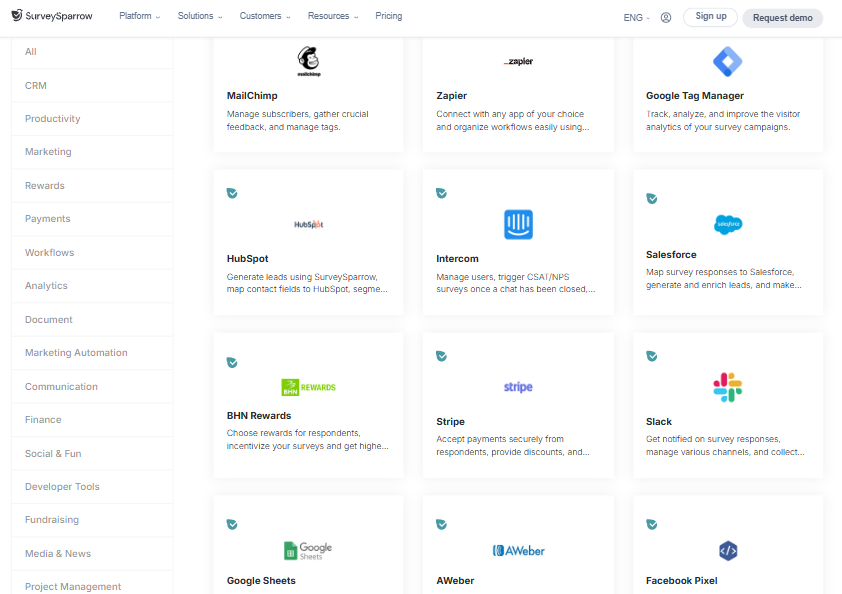Open the Slack integration title

[x=659, y=422]
